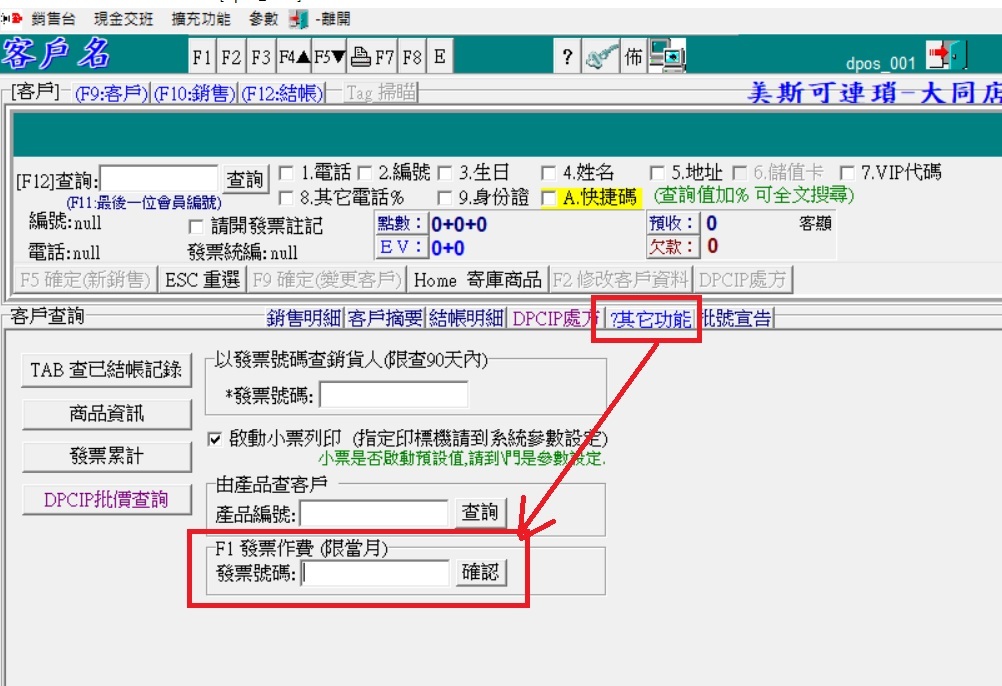Click the F5 down-arrow toolbar button
This screenshot has height=686, width=1002.
(x=329, y=57)
